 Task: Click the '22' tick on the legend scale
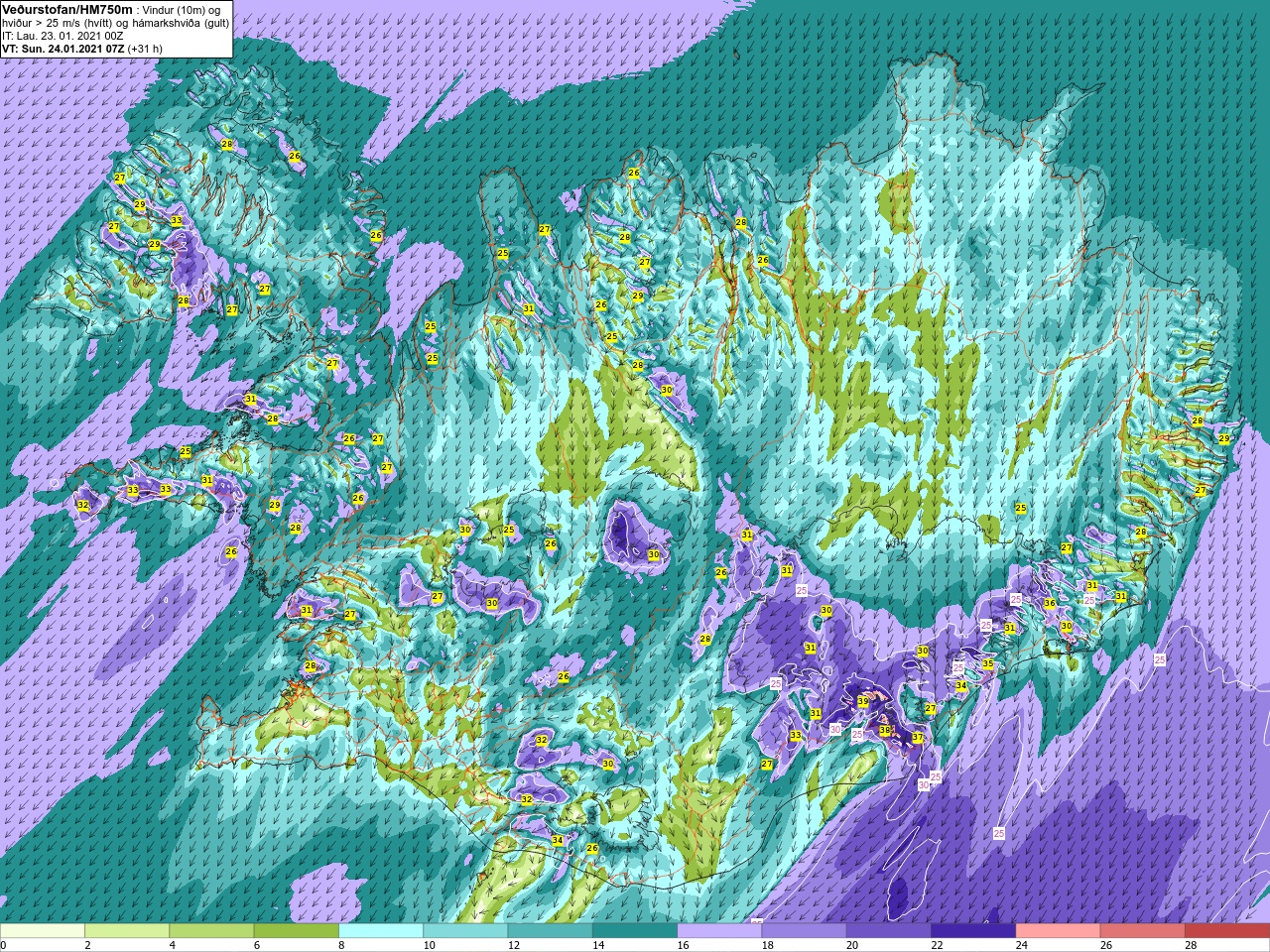point(938,945)
